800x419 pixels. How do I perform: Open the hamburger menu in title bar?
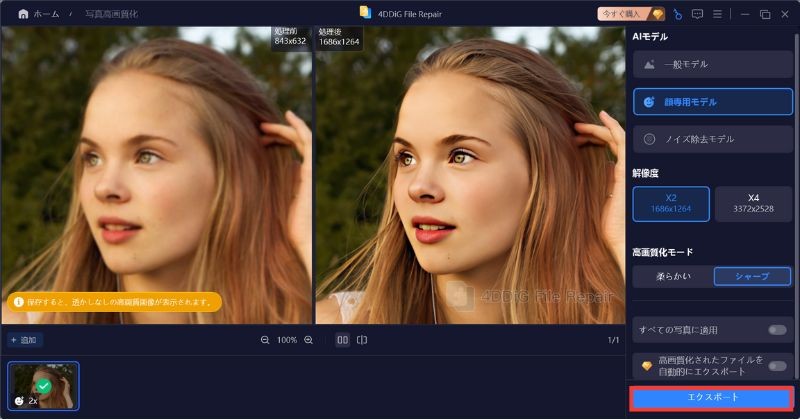tap(717, 14)
